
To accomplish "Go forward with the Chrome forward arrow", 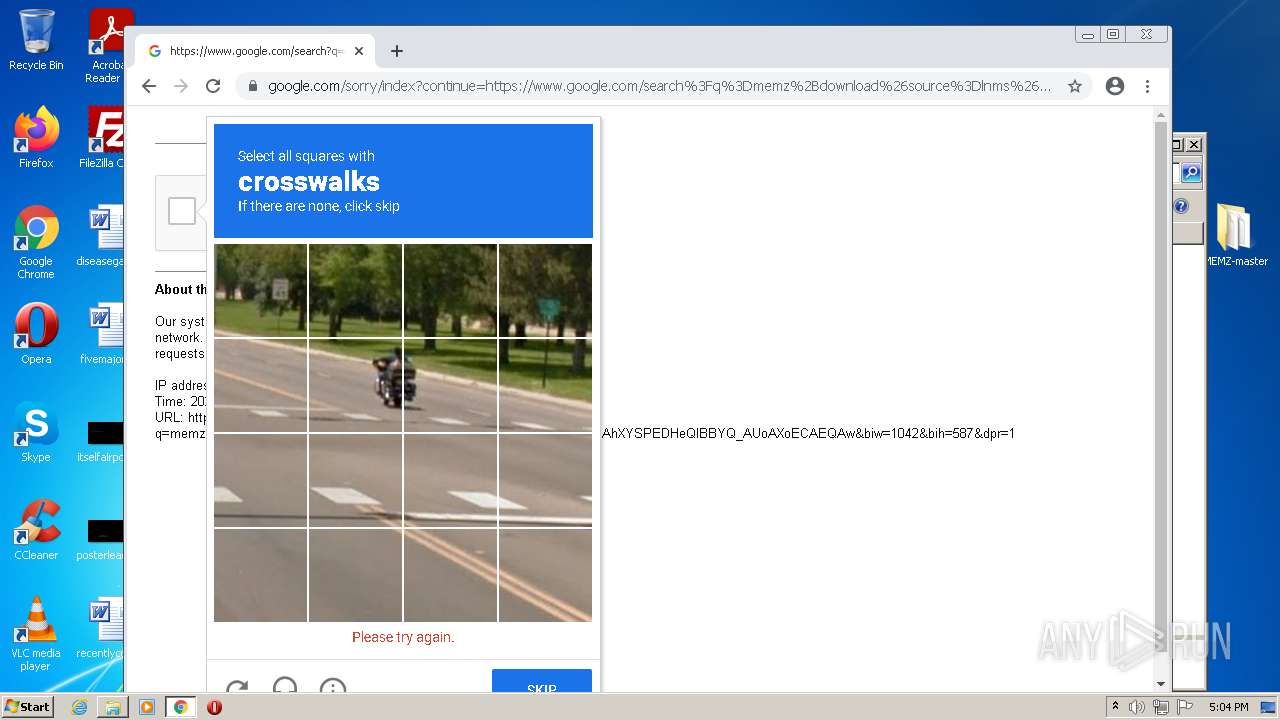I will (181, 86).
